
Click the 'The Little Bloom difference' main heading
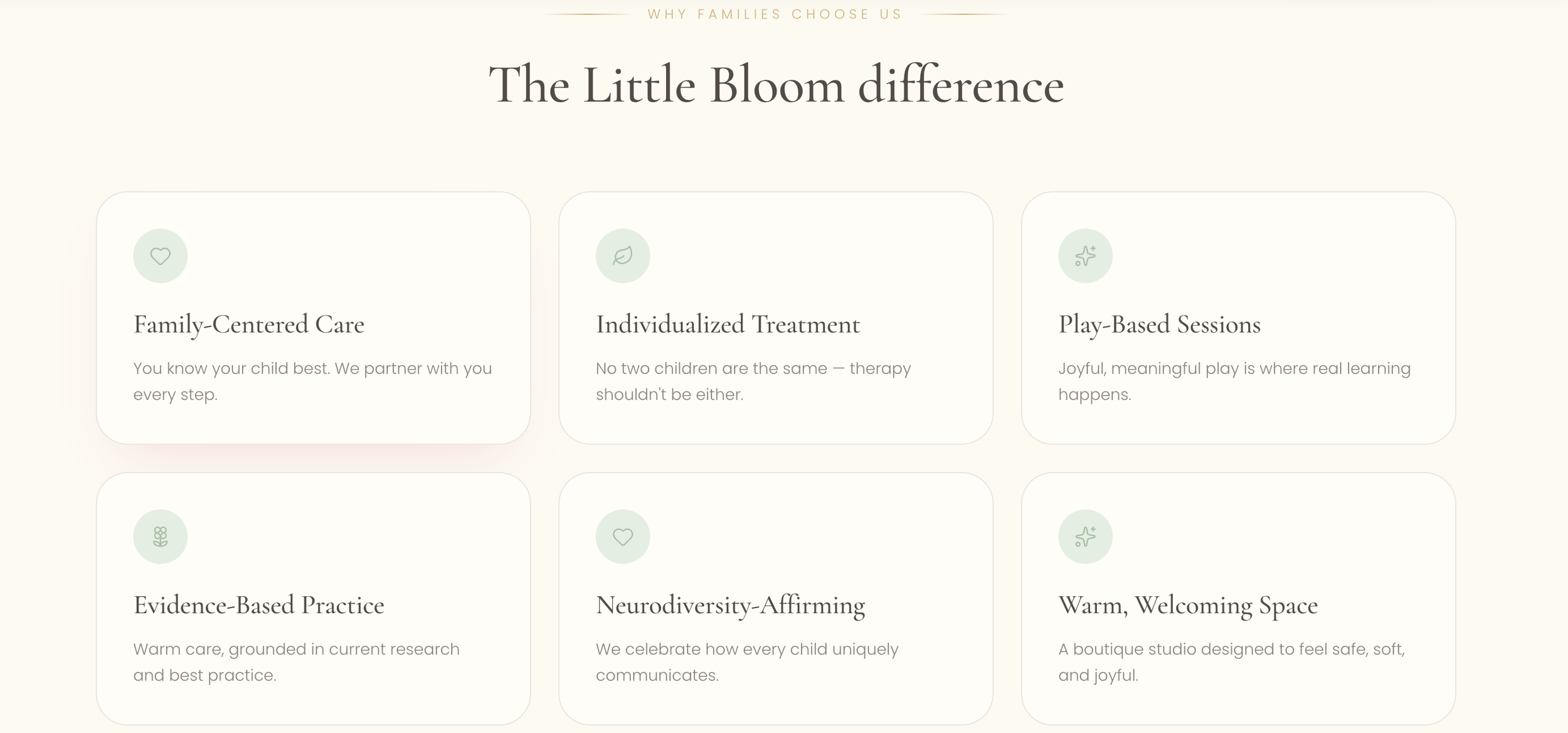click(776, 85)
